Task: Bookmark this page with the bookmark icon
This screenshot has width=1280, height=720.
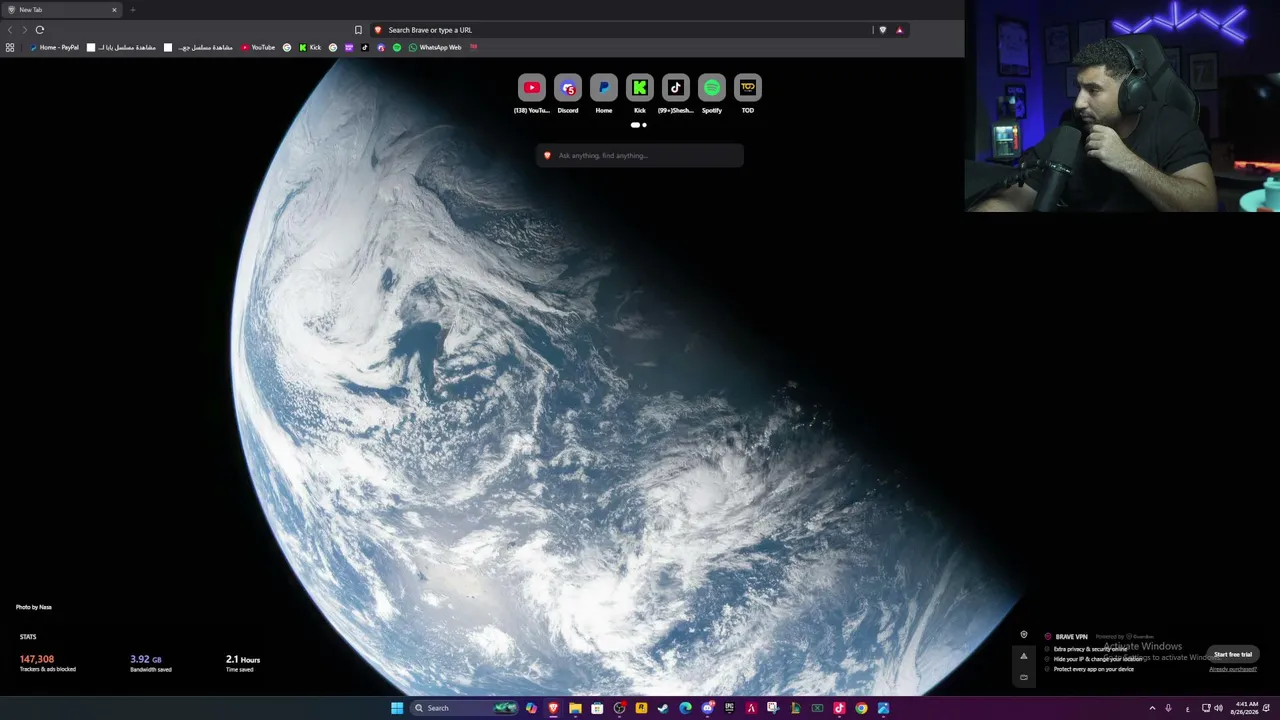Action: click(358, 30)
